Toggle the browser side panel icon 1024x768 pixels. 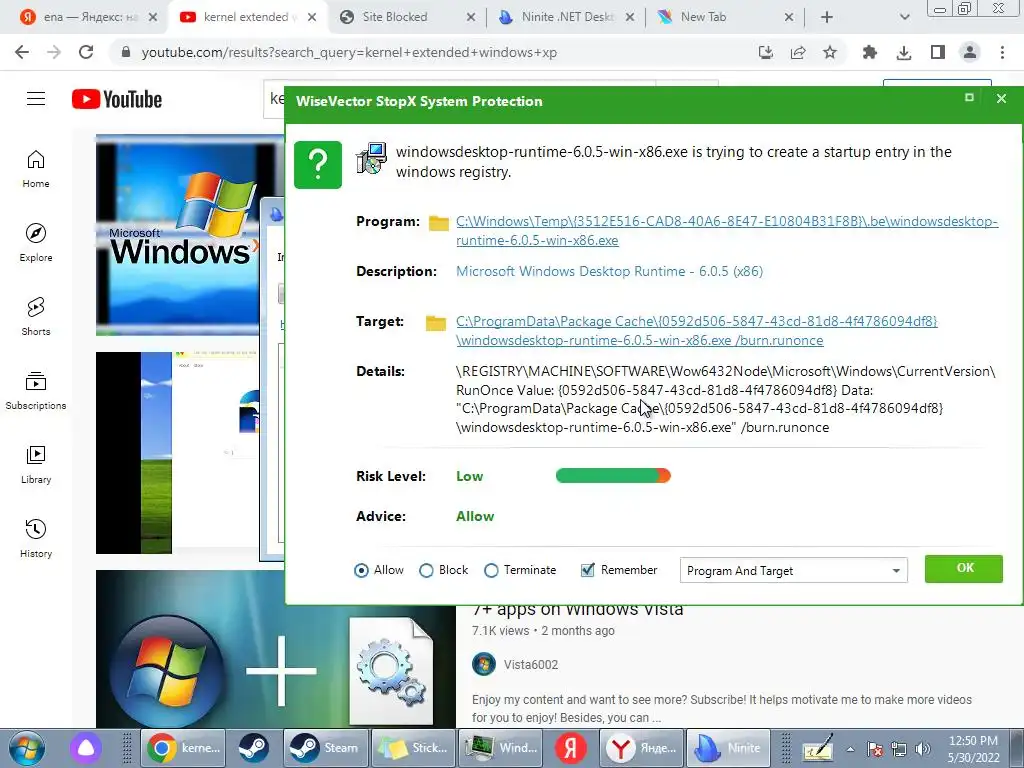point(938,52)
